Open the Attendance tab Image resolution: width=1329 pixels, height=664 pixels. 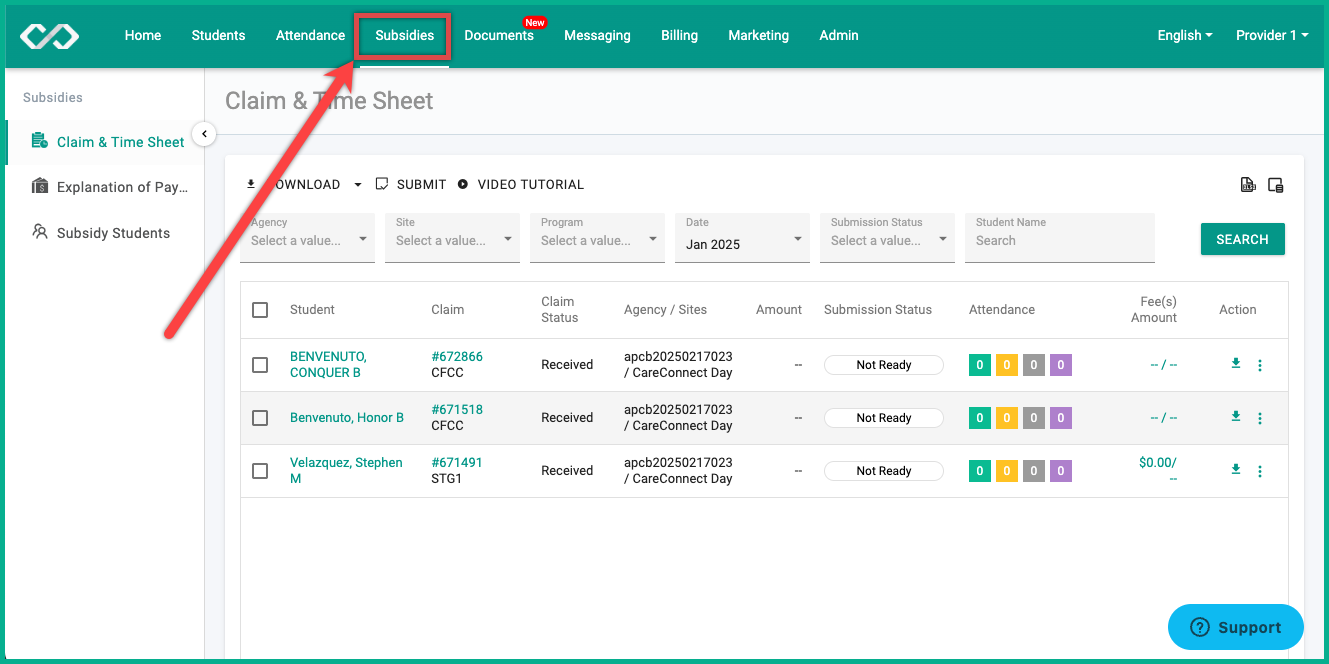point(310,35)
